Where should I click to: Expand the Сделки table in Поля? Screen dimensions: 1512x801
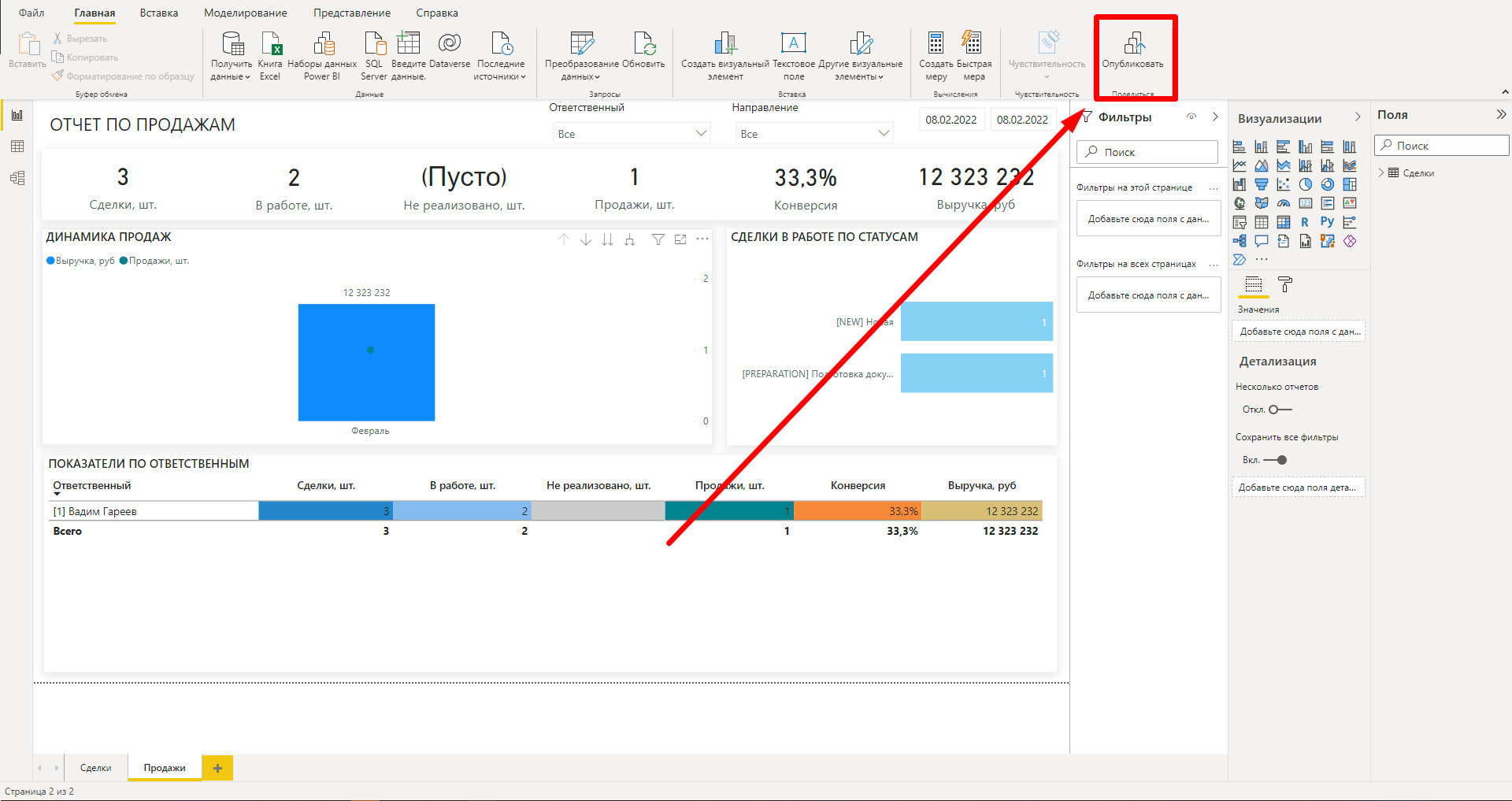pyautogui.click(x=1381, y=173)
